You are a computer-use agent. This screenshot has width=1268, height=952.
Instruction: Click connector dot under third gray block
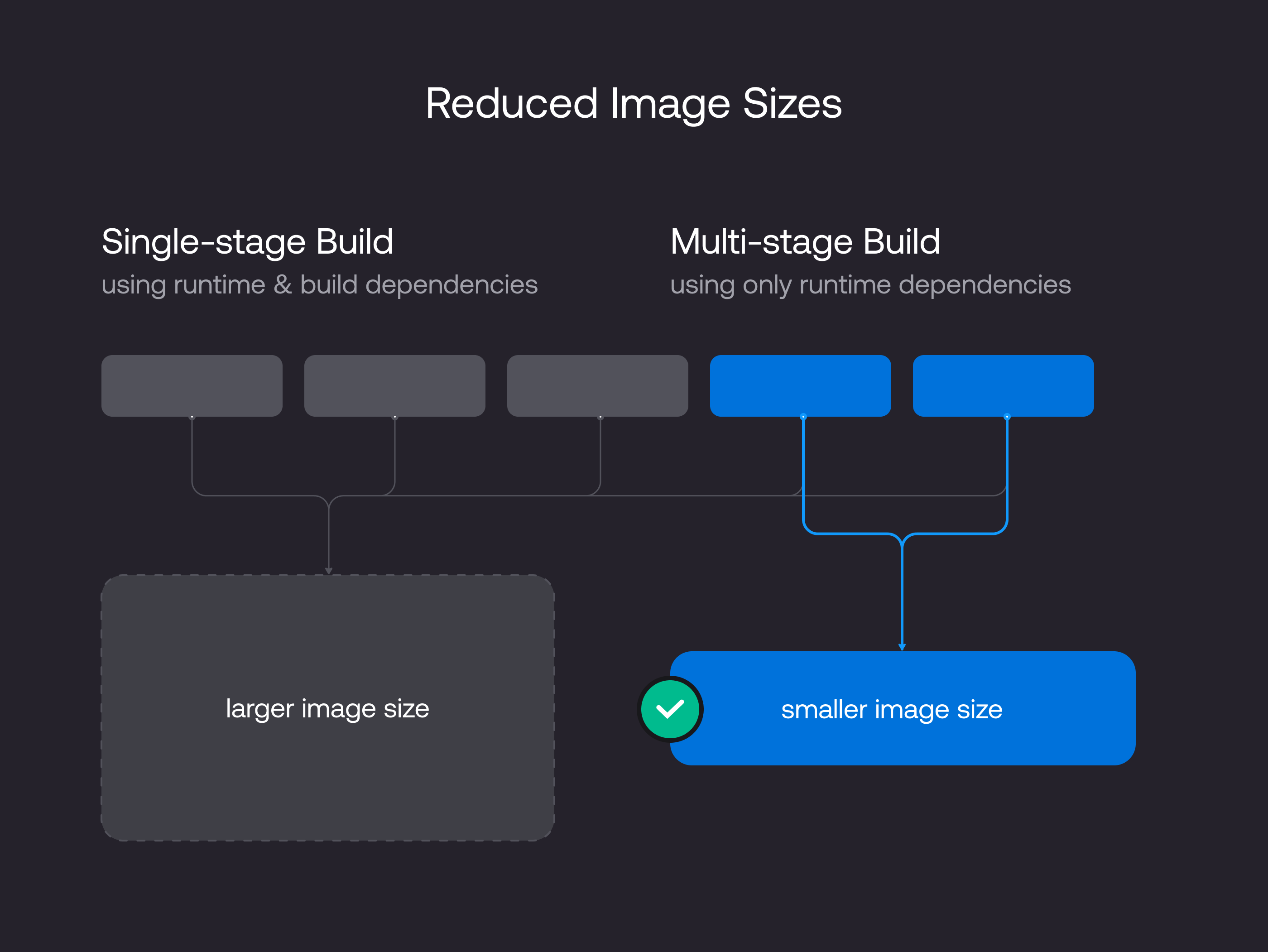pos(600,417)
